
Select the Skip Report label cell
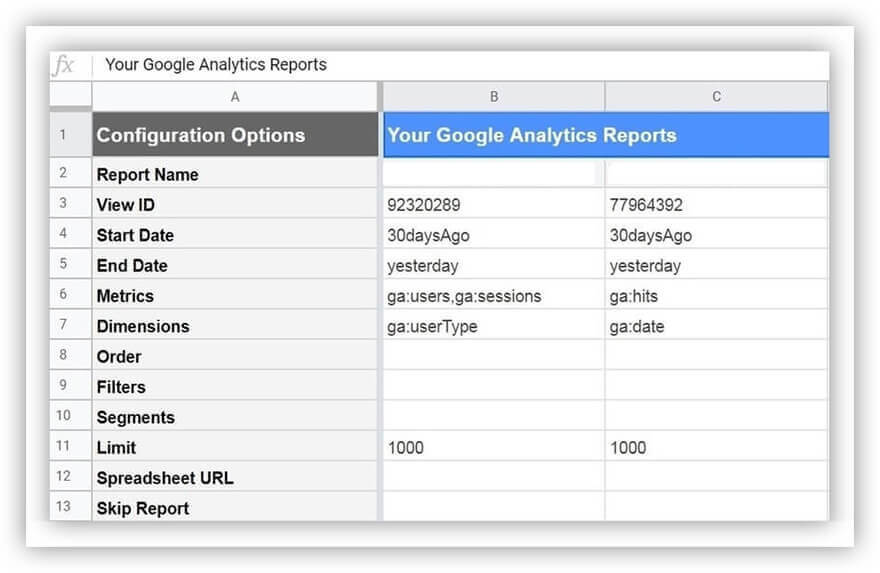pyautogui.click(x=235, y=507)
